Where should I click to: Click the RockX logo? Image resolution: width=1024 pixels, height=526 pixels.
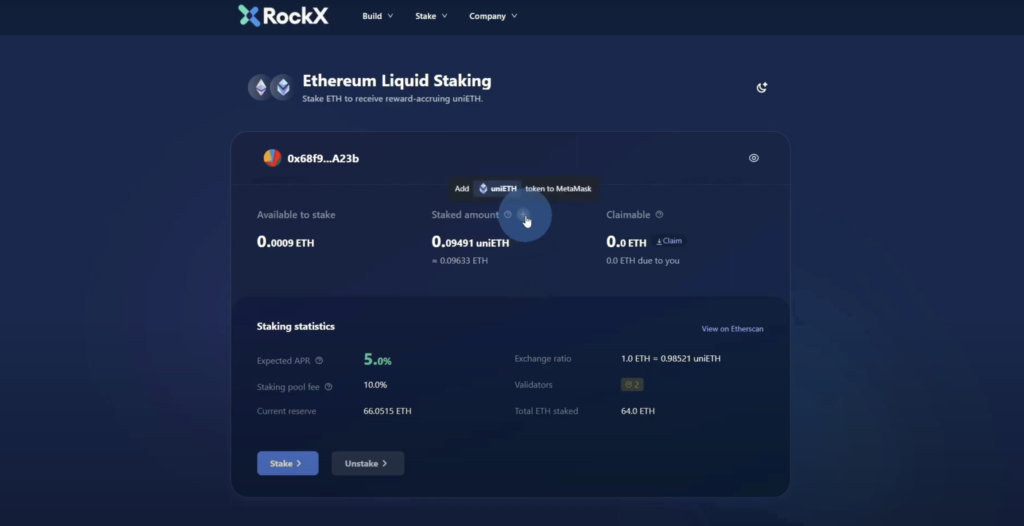(283, 16)
